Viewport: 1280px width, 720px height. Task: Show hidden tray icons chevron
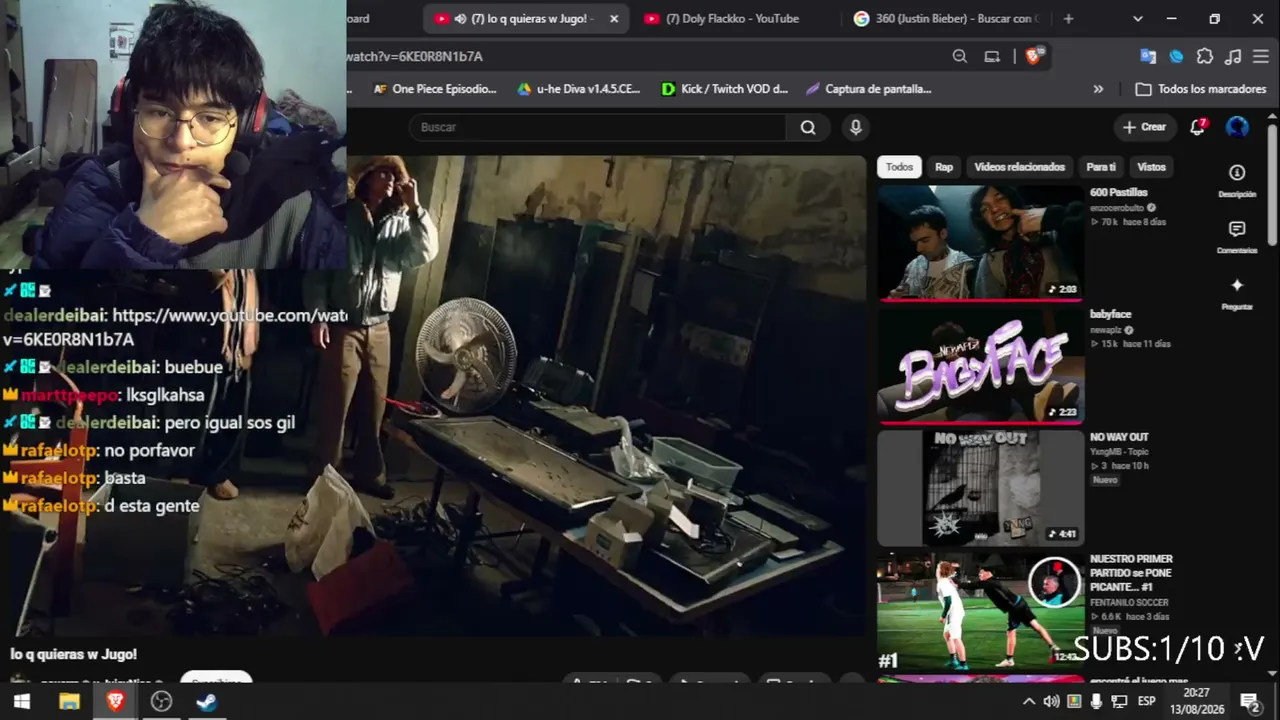(1028, 701)
